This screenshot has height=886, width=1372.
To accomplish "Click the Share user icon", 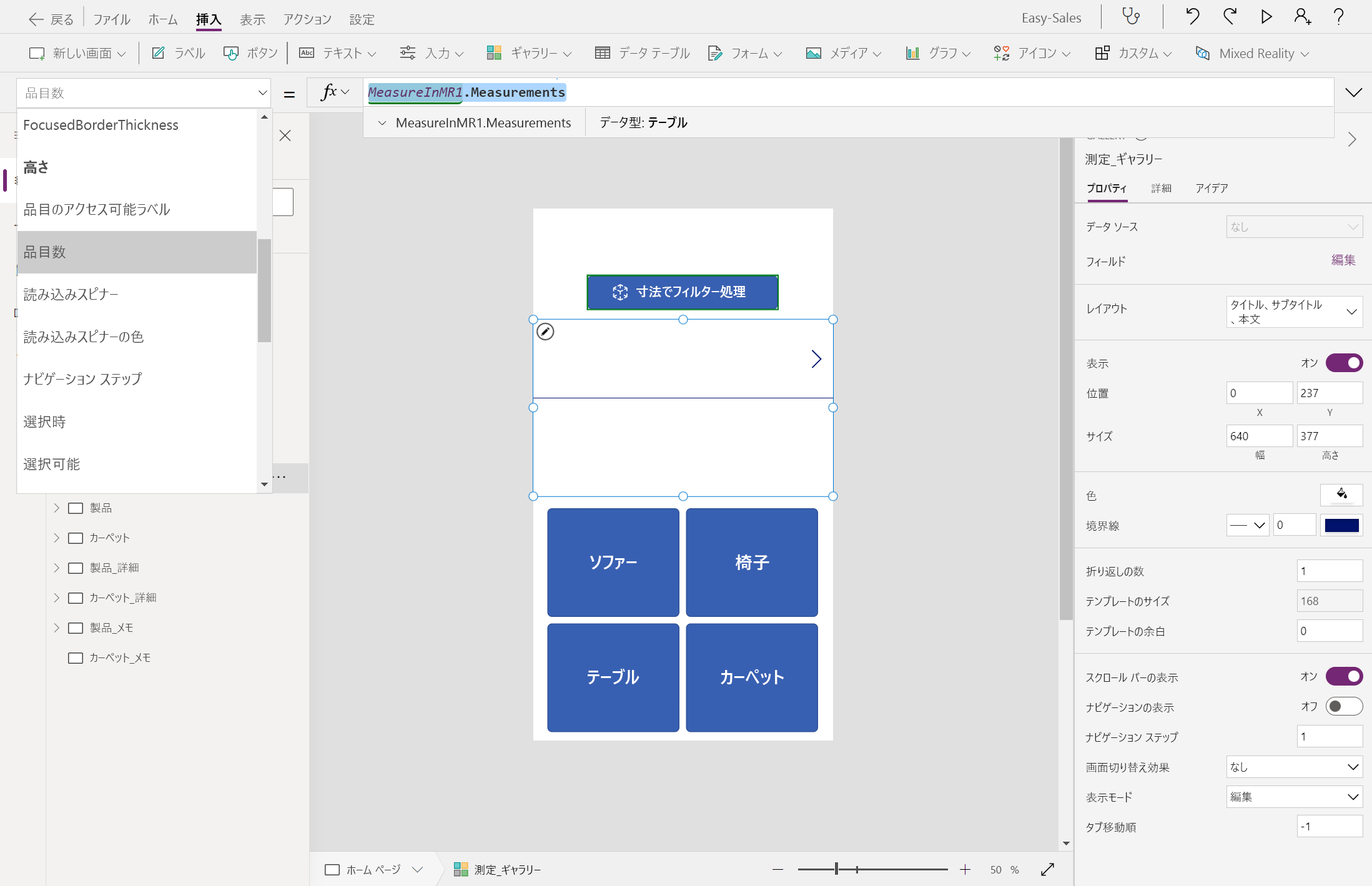I will (x=1302, y=16).
